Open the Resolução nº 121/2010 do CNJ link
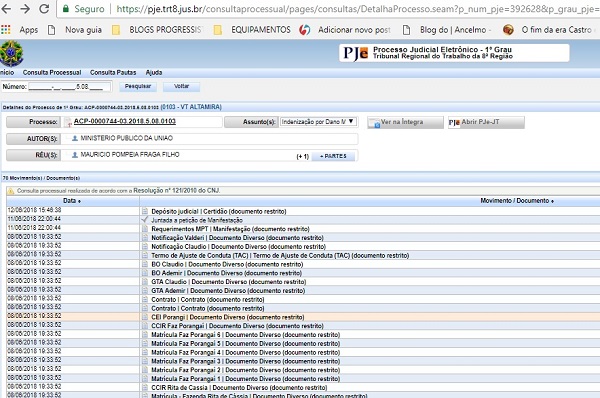 pyautogui.click(x=176, y=191)
